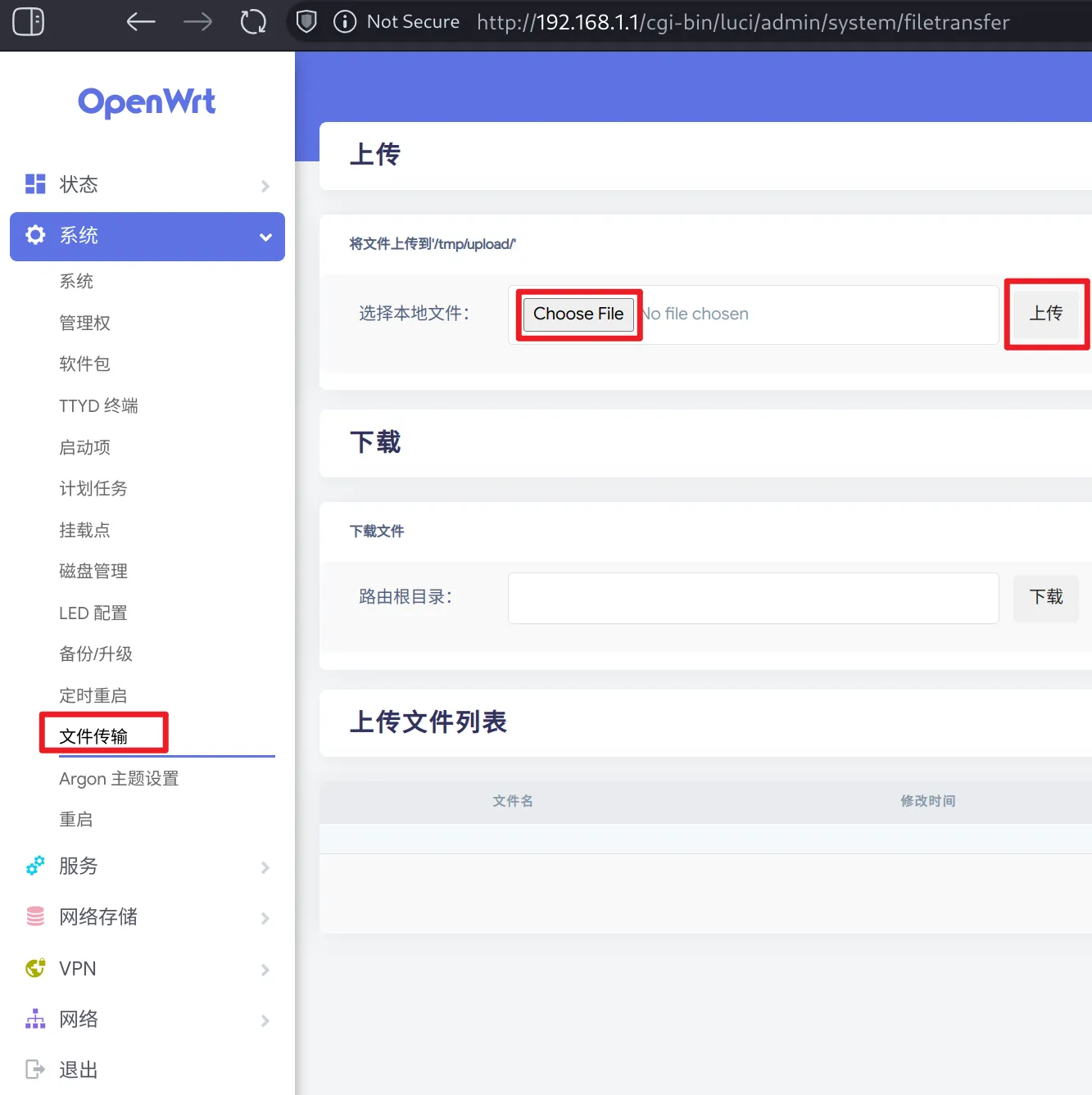Click the 上传 upload button
The width and height of the screenshot is (1092, 1095).
point(1046,313)
